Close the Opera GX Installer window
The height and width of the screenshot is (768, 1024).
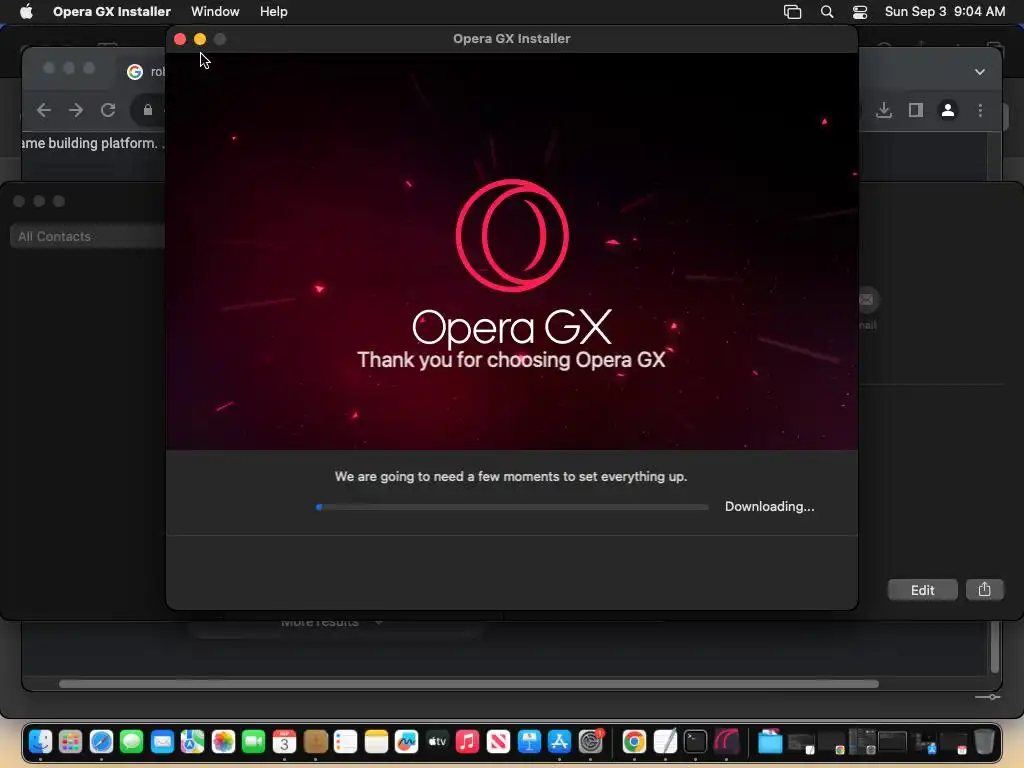pyautogui.click(x=180, y=39)
